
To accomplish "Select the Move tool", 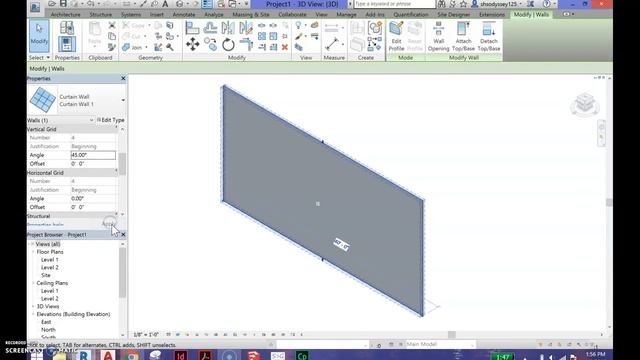I will tap(193, 44).
